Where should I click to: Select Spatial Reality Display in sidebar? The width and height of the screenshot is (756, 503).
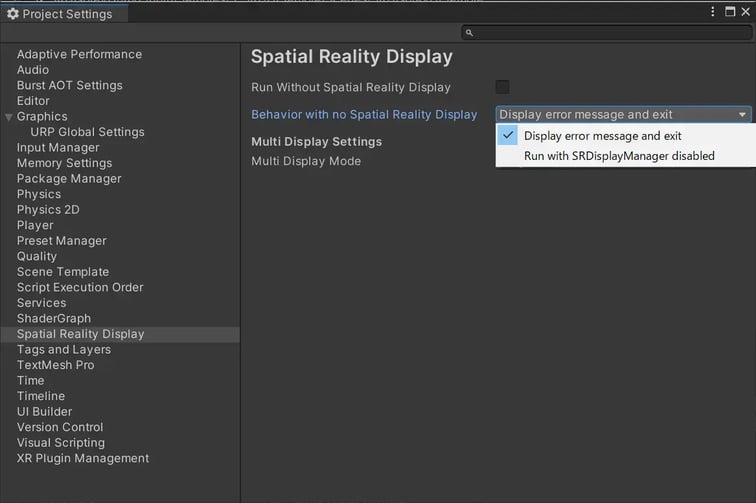(120, 334)
